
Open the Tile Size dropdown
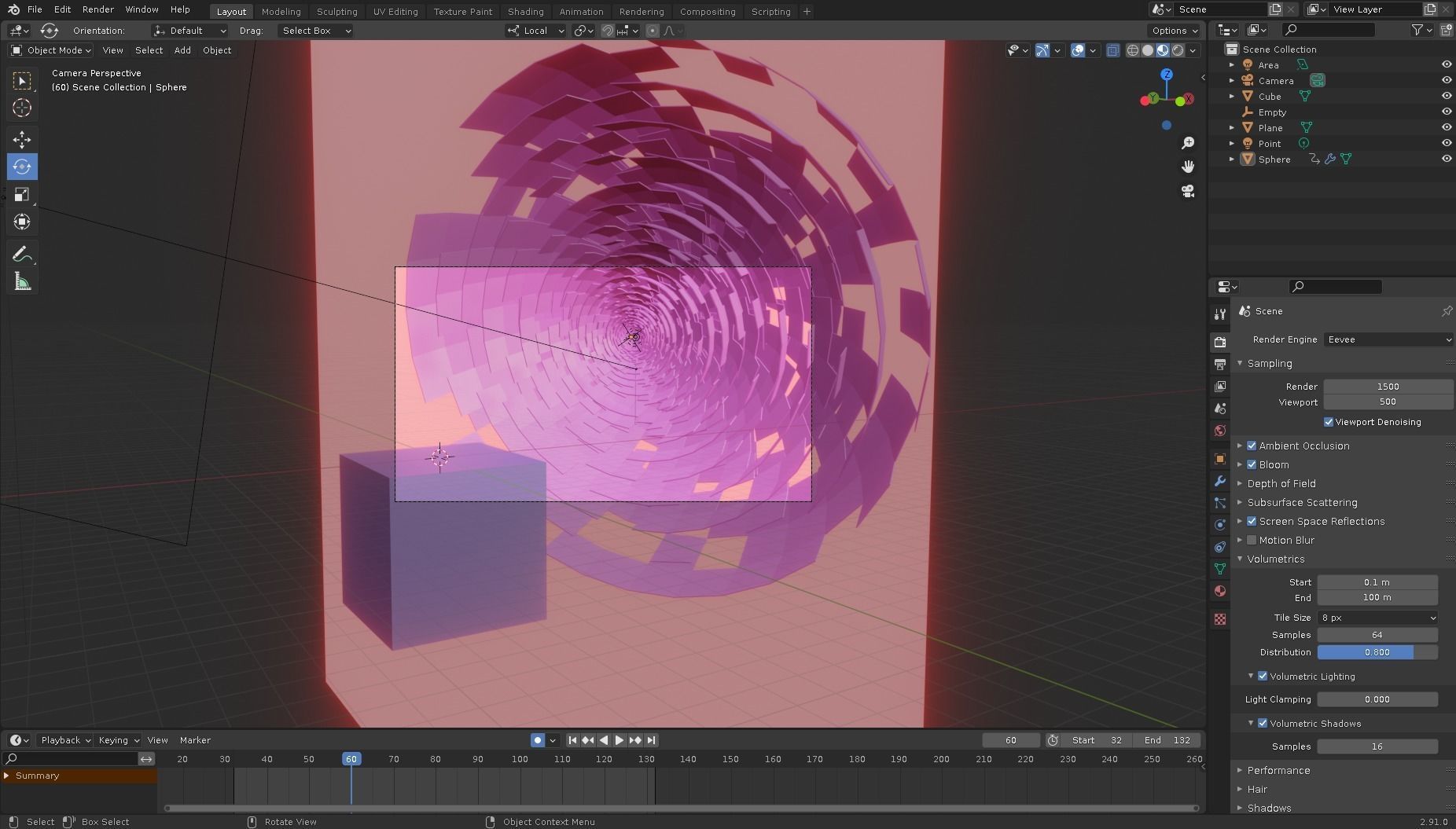point(1377,618)
